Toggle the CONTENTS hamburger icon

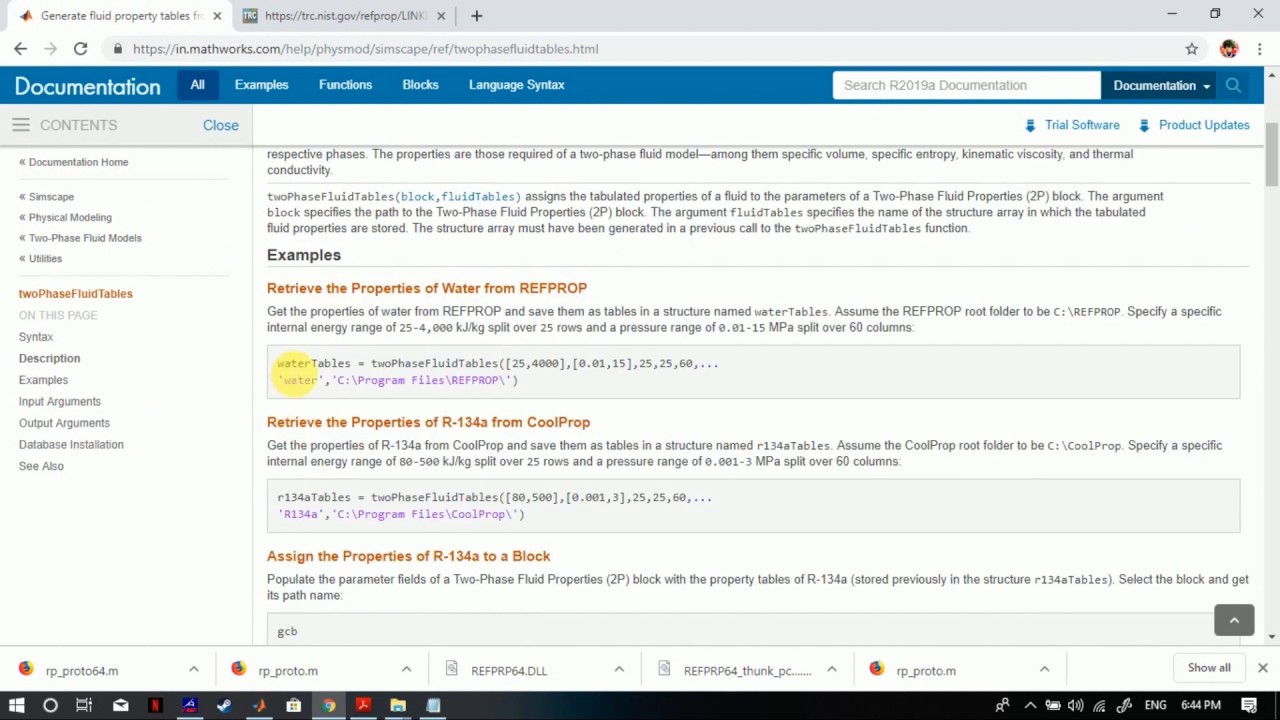[x=21, y=125]
